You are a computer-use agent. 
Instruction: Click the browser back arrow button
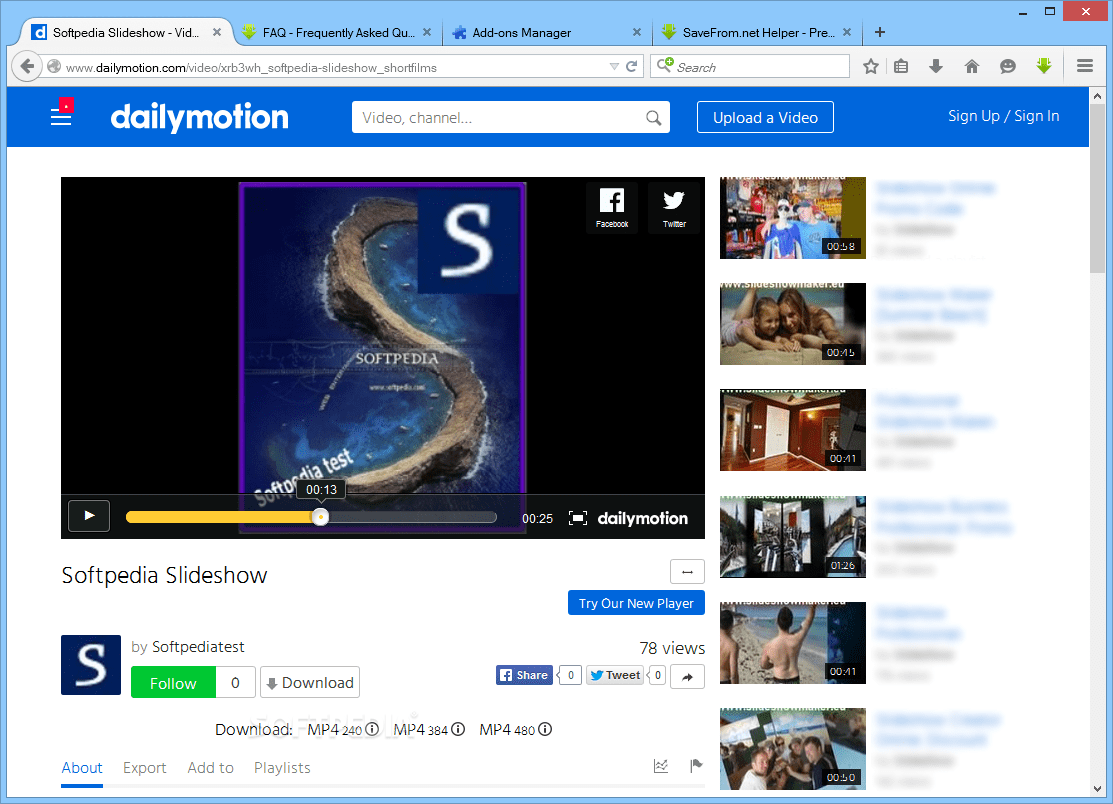pos(27,67)
